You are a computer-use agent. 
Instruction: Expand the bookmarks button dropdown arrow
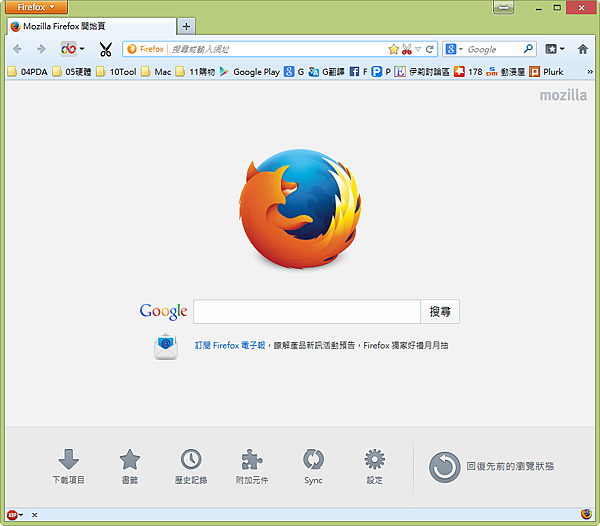[x=562, y=49]
